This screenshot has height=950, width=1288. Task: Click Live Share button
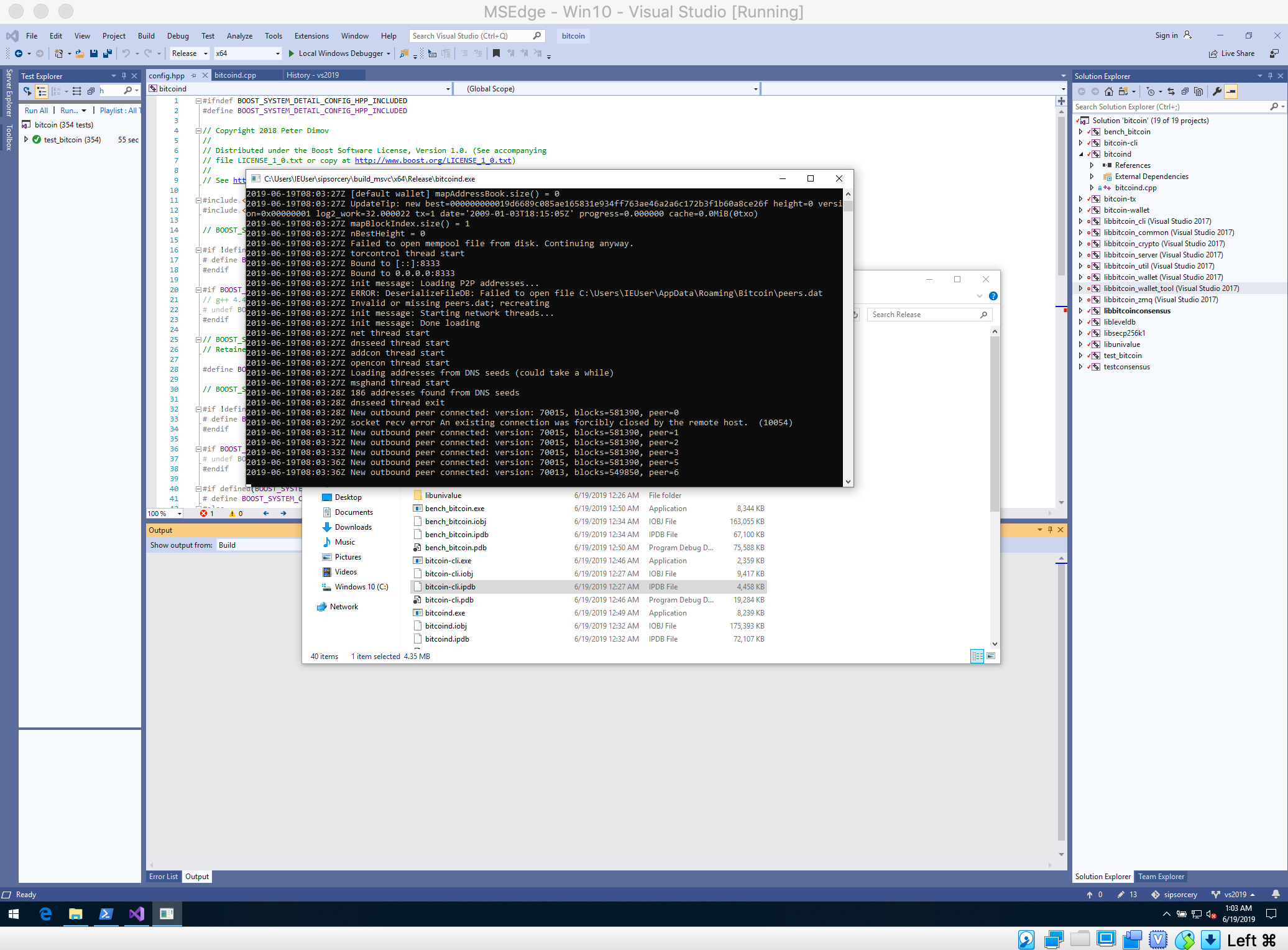click(1231, 53)
